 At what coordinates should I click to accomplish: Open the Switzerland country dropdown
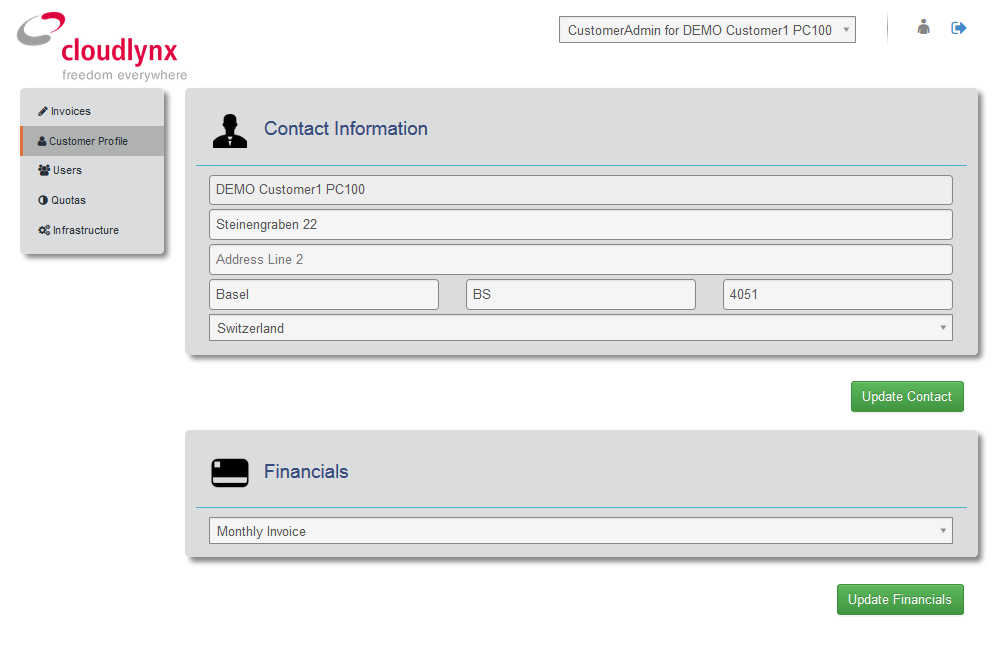click(x=581, y=328)
